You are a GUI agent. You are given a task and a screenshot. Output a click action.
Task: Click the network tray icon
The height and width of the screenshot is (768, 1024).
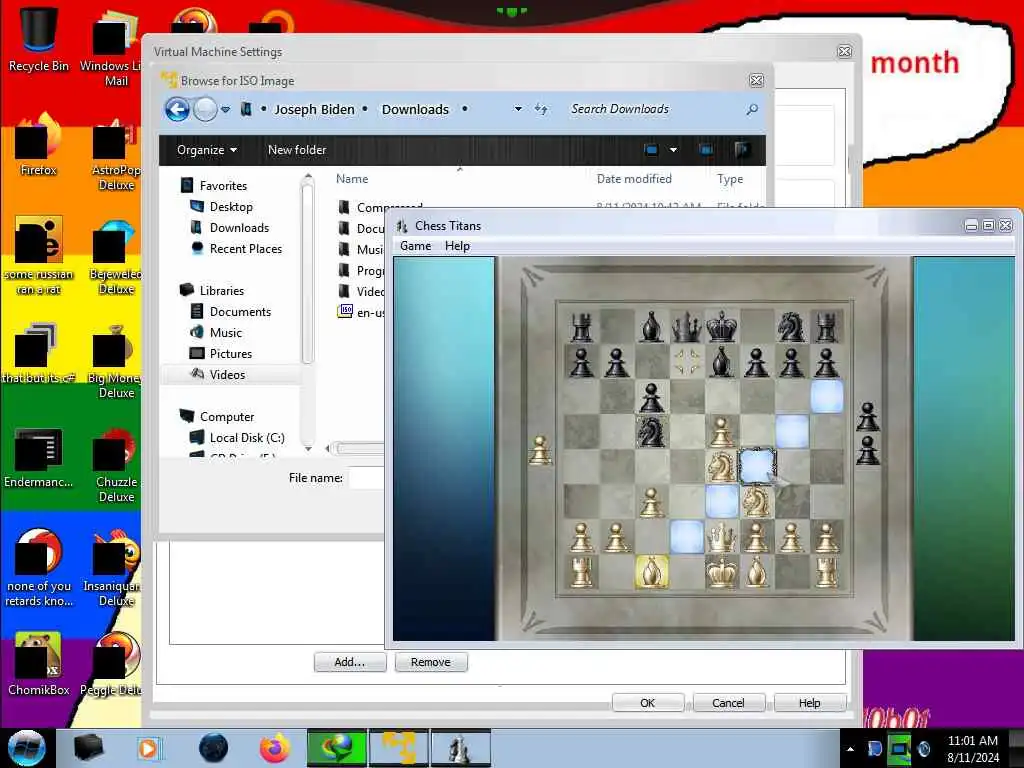pos(899,748)
